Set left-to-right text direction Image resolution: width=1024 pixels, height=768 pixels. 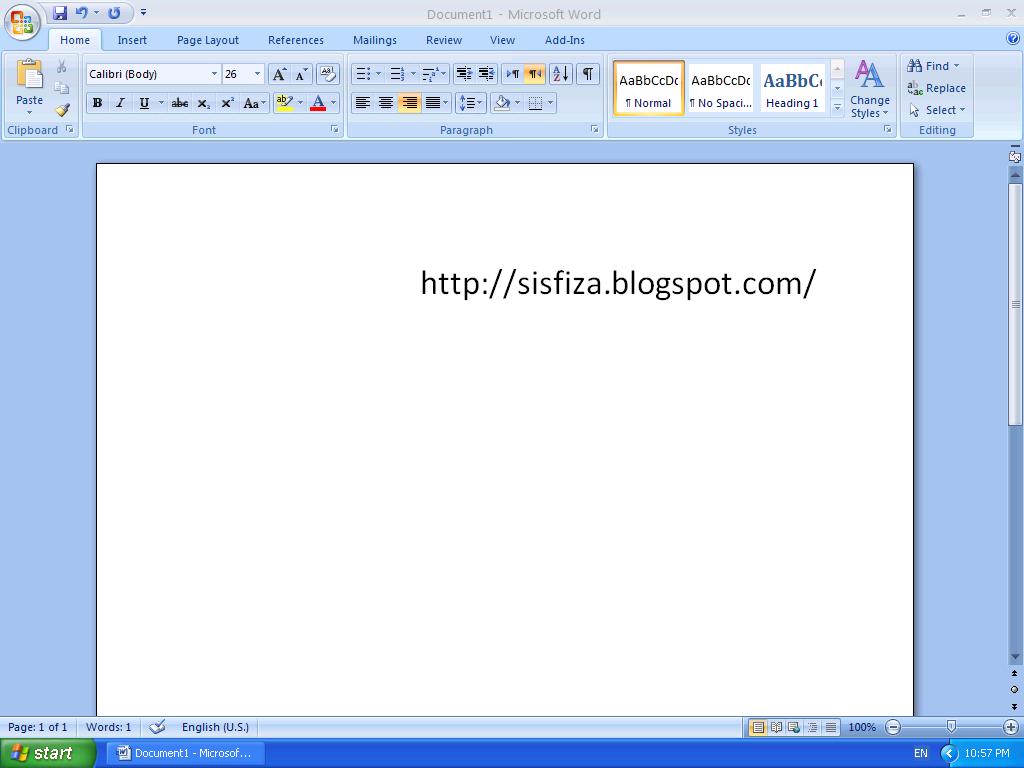[513, 74]
